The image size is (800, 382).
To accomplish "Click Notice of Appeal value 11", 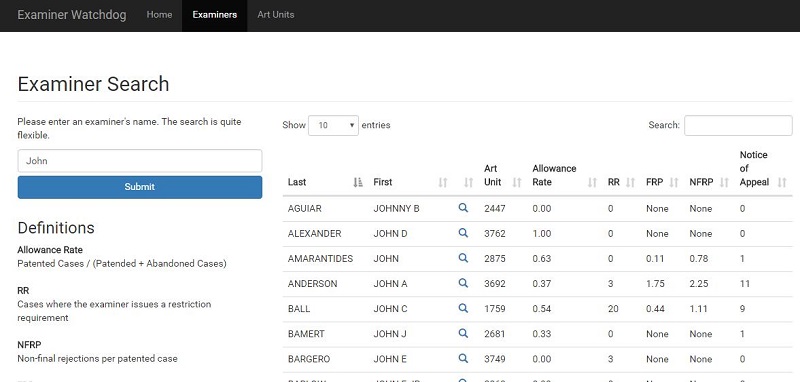I will point(744,284).
